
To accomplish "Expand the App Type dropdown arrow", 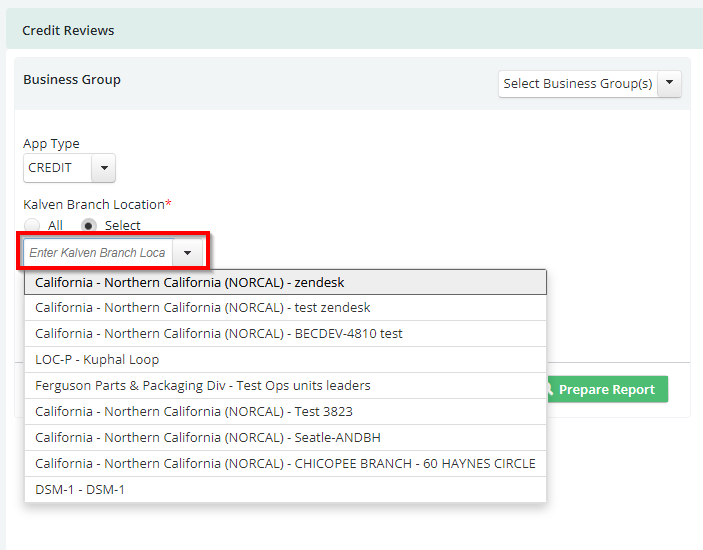I will [104, 168].
